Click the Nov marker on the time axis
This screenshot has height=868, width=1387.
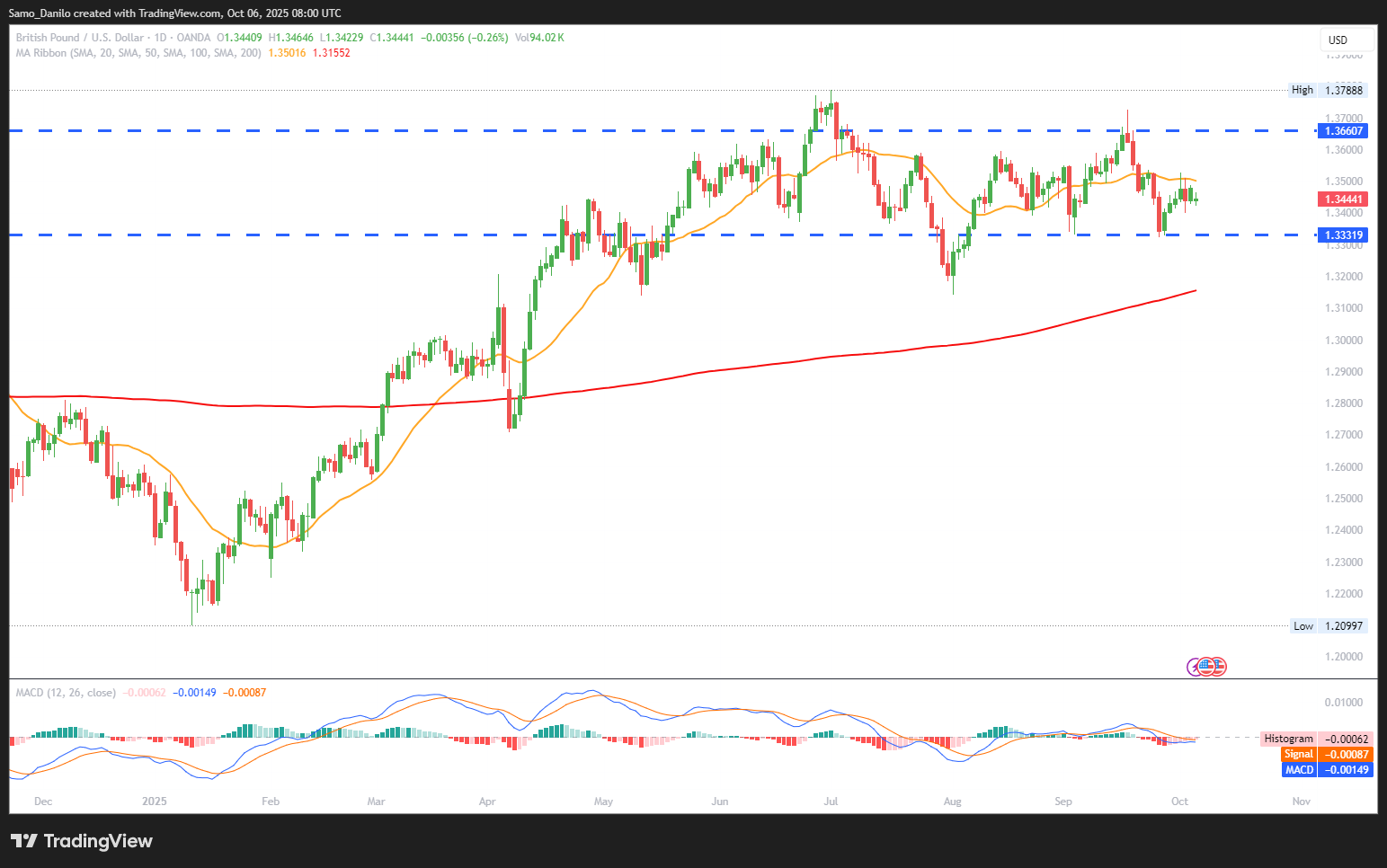[1301, 802]
